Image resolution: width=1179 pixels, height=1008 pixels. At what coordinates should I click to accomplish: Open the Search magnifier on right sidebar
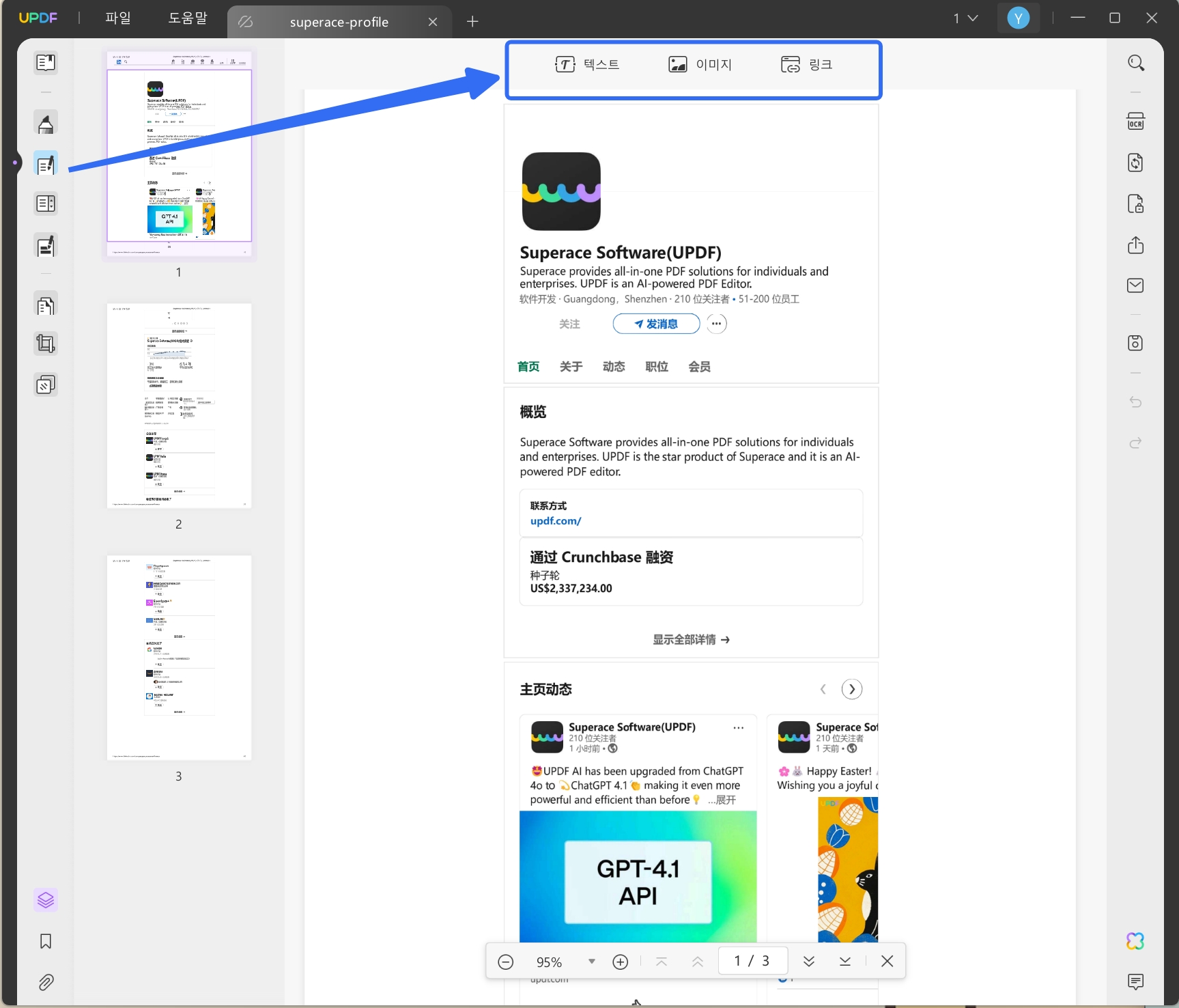point(1135,63)
